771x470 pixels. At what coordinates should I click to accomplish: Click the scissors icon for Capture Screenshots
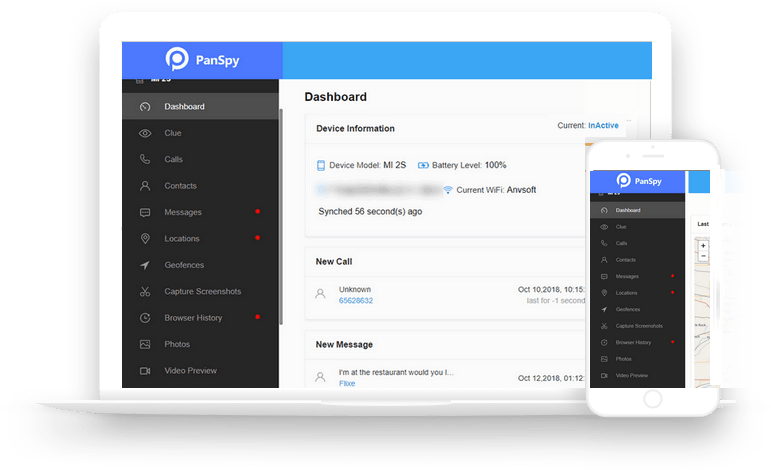pyautogui.click(x=145, y=292)
